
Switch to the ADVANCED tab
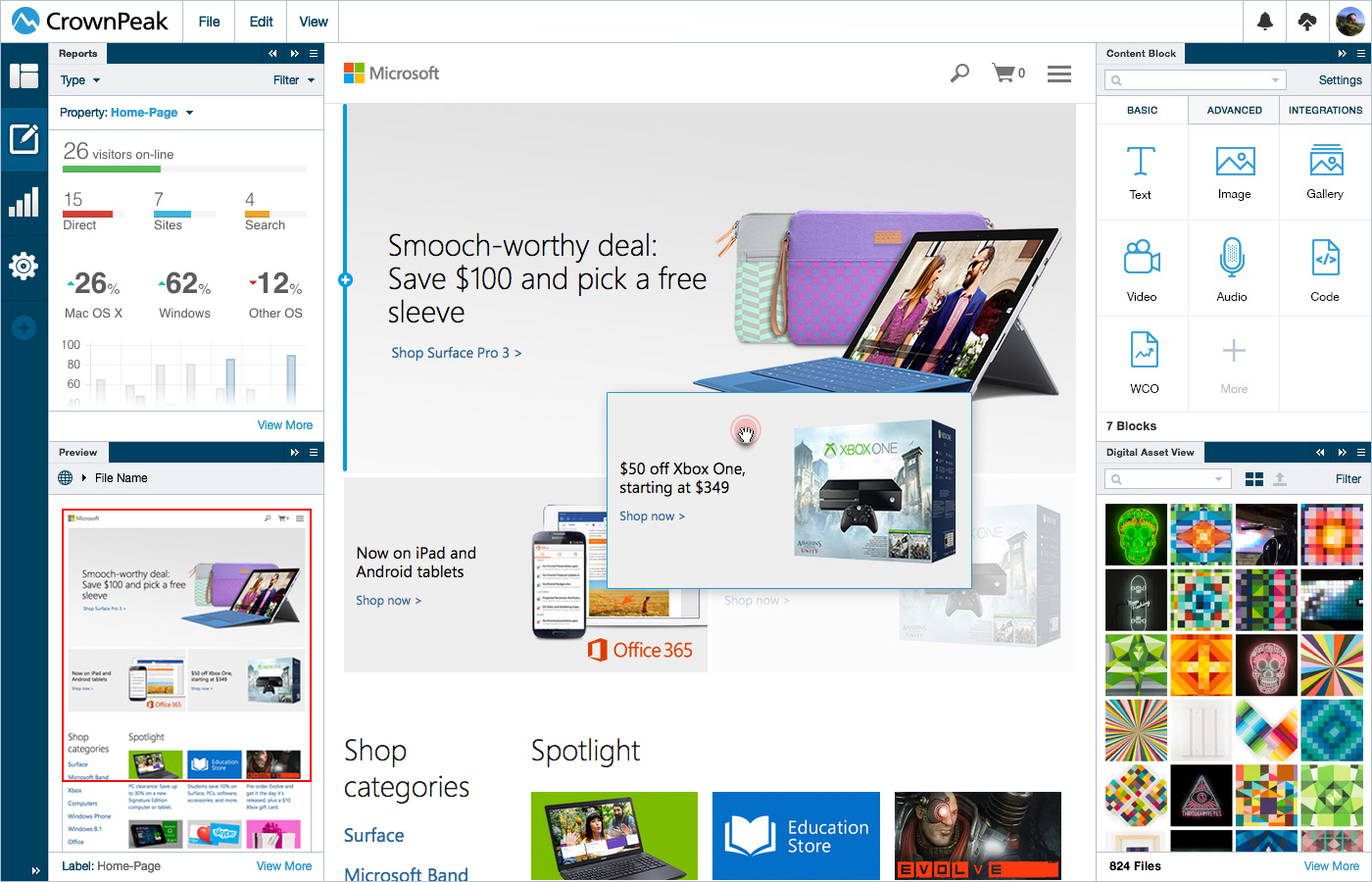coord(1235,110)
